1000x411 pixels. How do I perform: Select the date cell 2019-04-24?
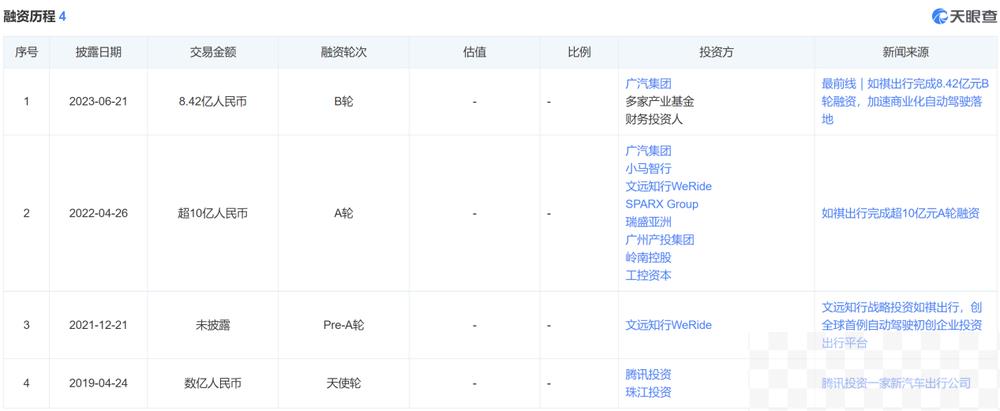(98, 383)
